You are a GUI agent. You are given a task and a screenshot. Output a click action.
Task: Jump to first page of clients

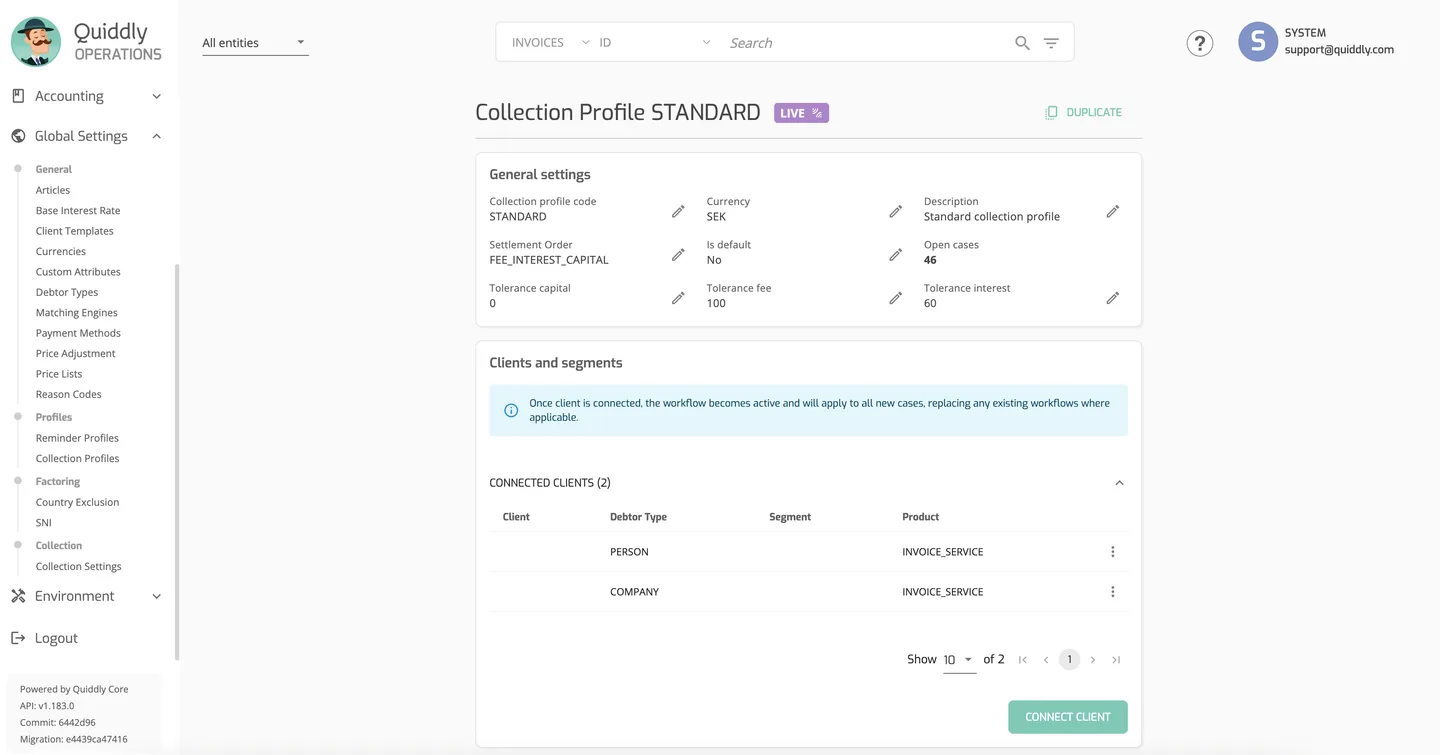click(1022, 660)
